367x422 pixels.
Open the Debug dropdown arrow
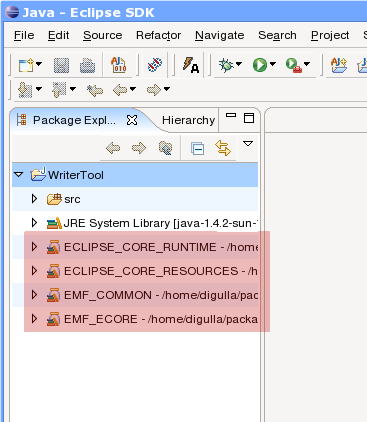coord(239,64)
